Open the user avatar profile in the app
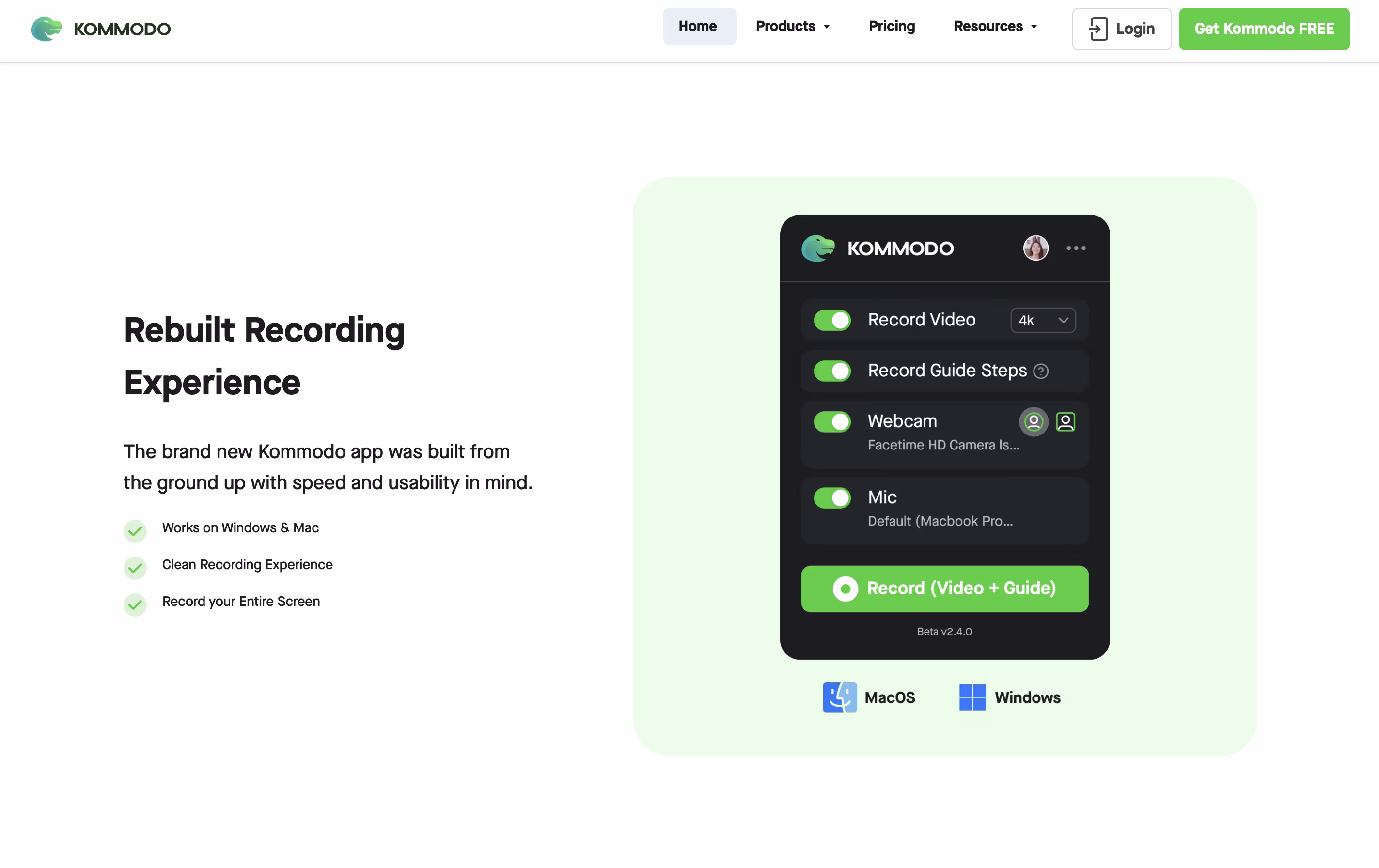Screen dimensions: 1379x868 coord(1035,248)
